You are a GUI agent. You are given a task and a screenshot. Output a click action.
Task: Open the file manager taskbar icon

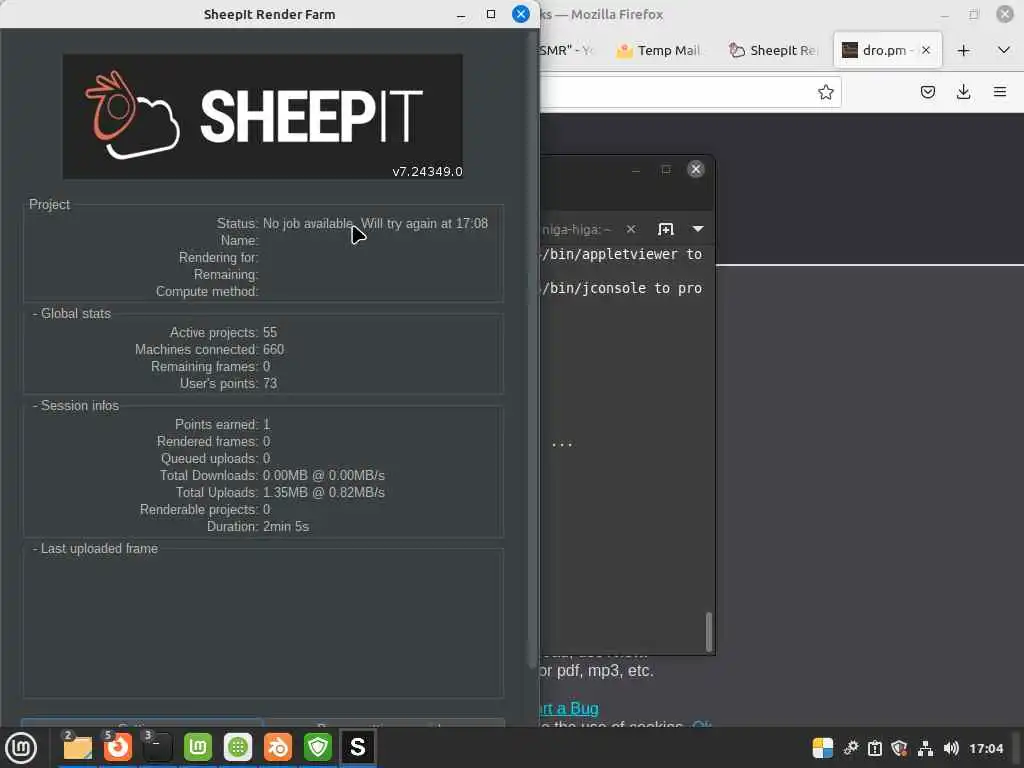coord(77,747)
